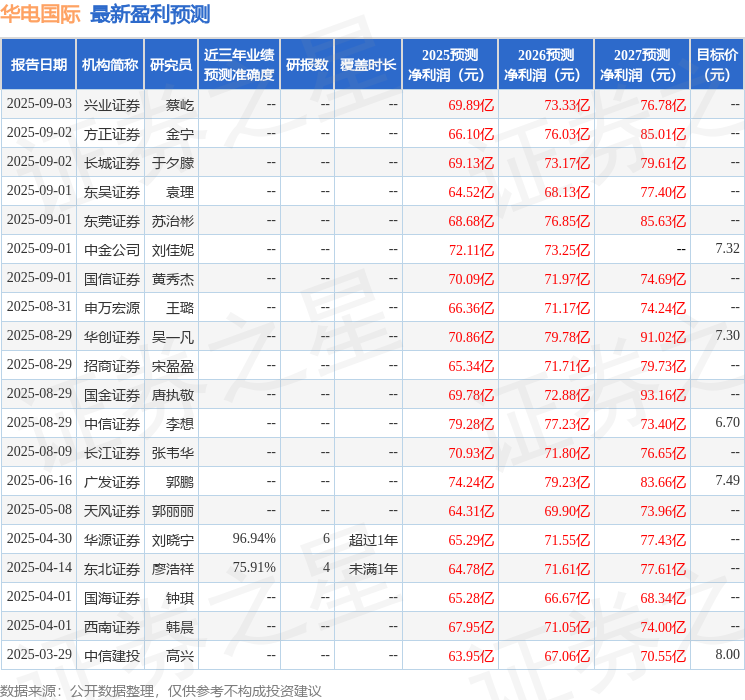Viewport: 745px width, 700px height.
Task: Select the 覆盖时长 column header
Action: [368, 65]
